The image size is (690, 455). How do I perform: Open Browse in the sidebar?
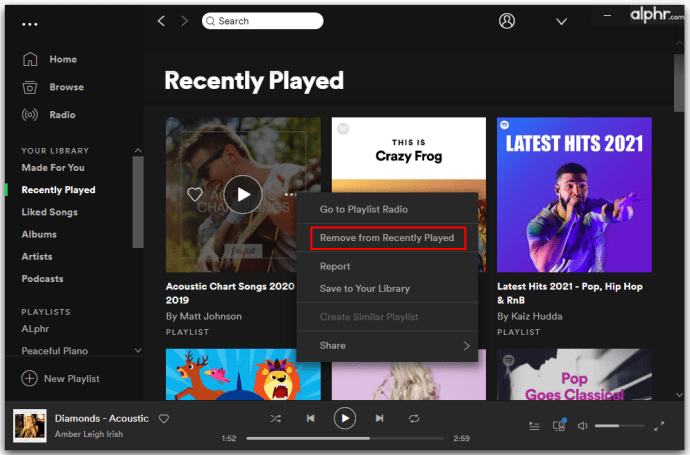click(53, 87)
